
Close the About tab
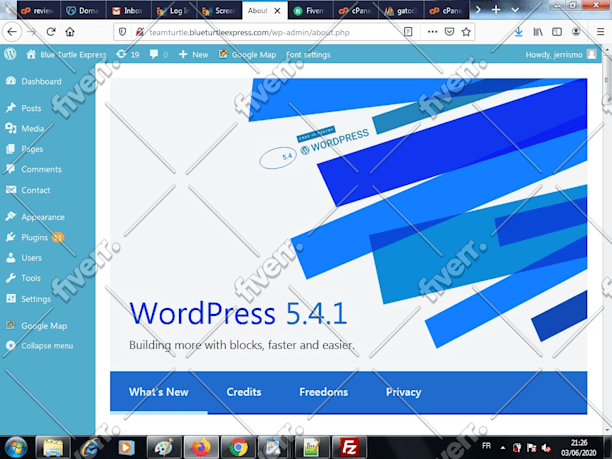(x=277, y=11)
